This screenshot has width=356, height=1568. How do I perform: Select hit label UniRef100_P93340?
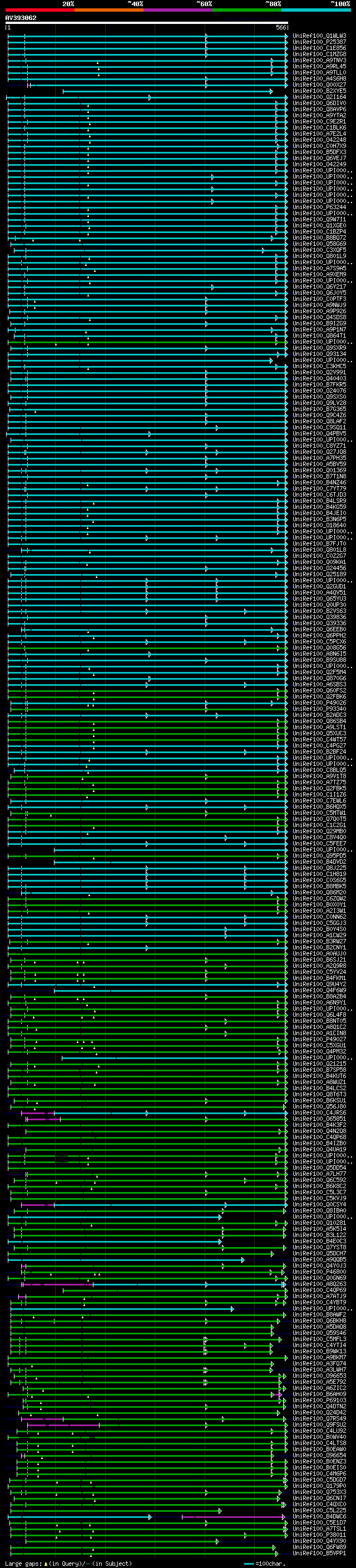pyautogui.click(x=319, y=709)
